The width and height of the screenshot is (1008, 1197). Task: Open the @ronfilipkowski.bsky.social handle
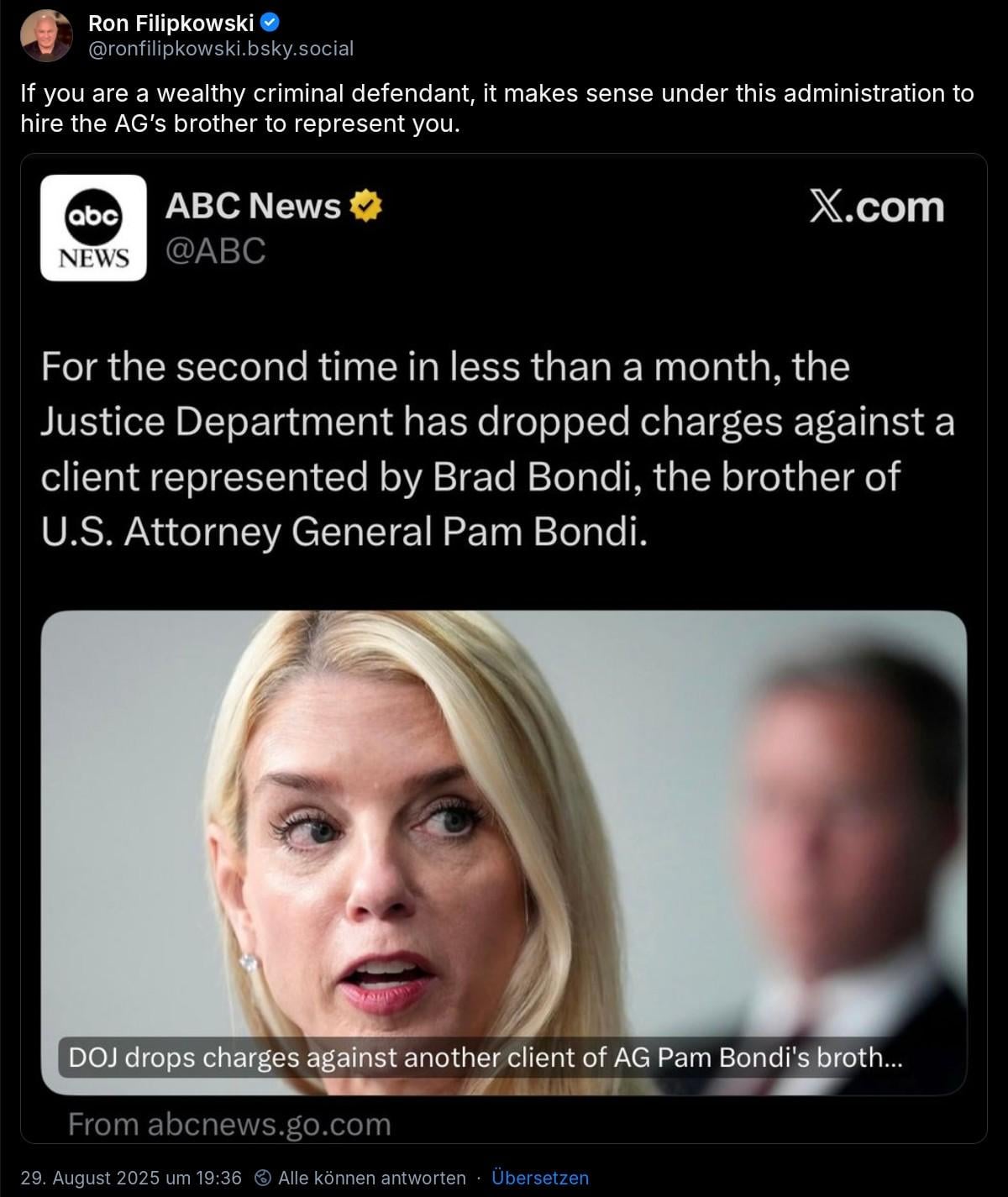pyautogui.click(x=221, y=49)
